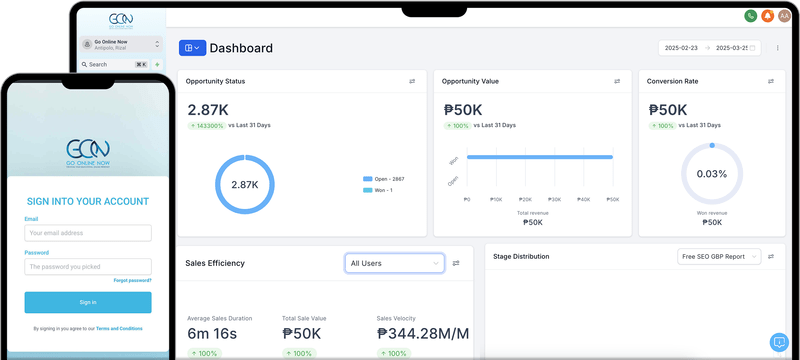Click the filter icon on Opportunity Status card
This screenshot has width=800, height=360.
coord(412,81)
